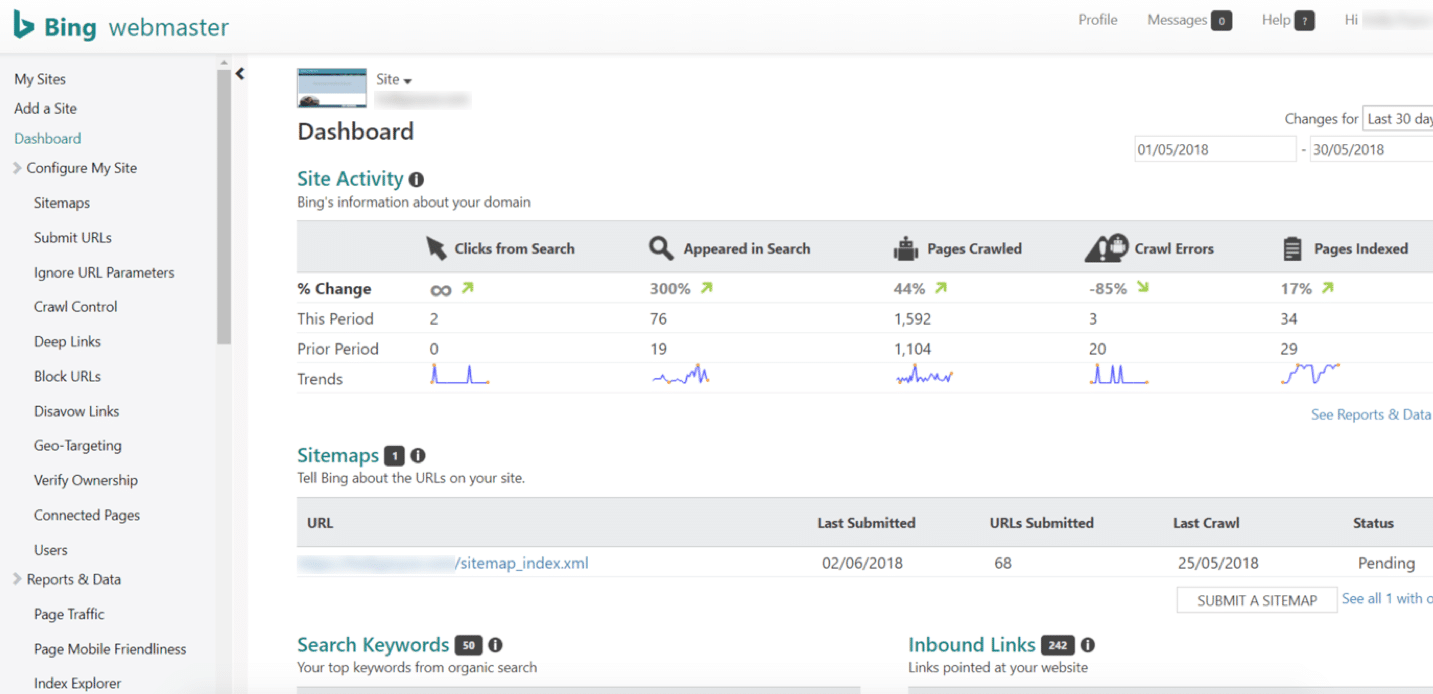Click the Appeared in Search magnifier icon
Image resolution: width=1433 pixels, height=694 pixels.
click(x=660, y=249)
